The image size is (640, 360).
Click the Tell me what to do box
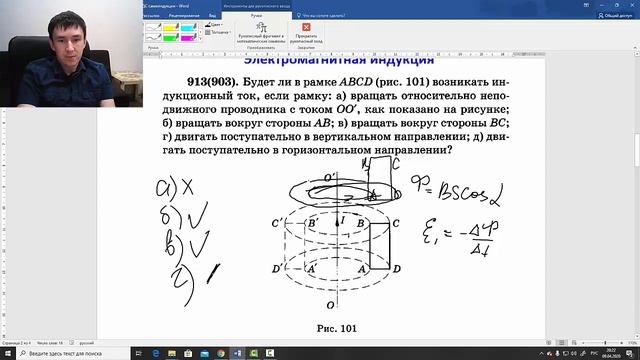tap(321, 16)
